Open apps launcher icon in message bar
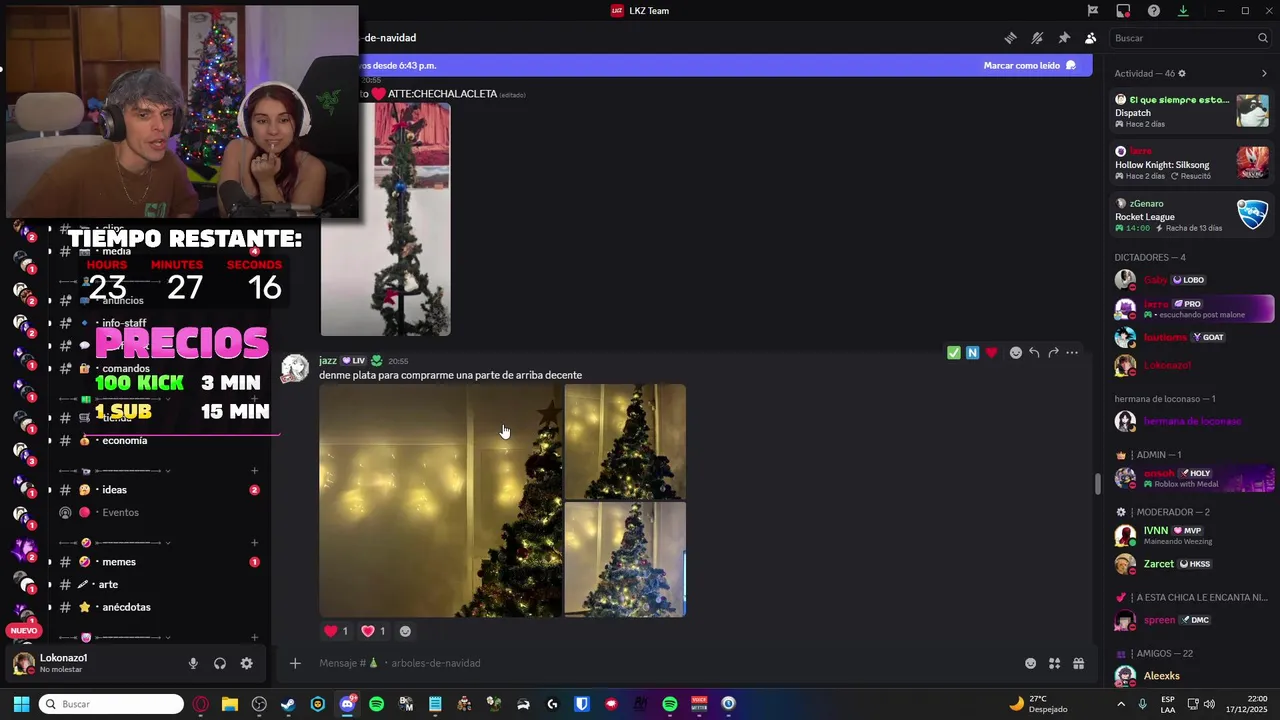The image size is (1280, 720). (1054, 663)
